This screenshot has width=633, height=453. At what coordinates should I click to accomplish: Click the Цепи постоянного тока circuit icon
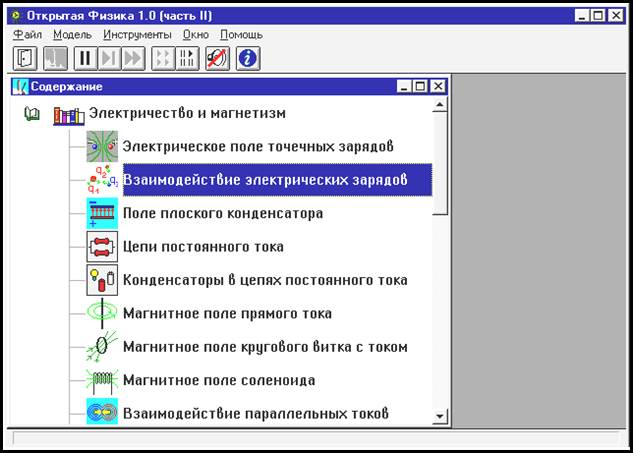click(x=102, y=246)
